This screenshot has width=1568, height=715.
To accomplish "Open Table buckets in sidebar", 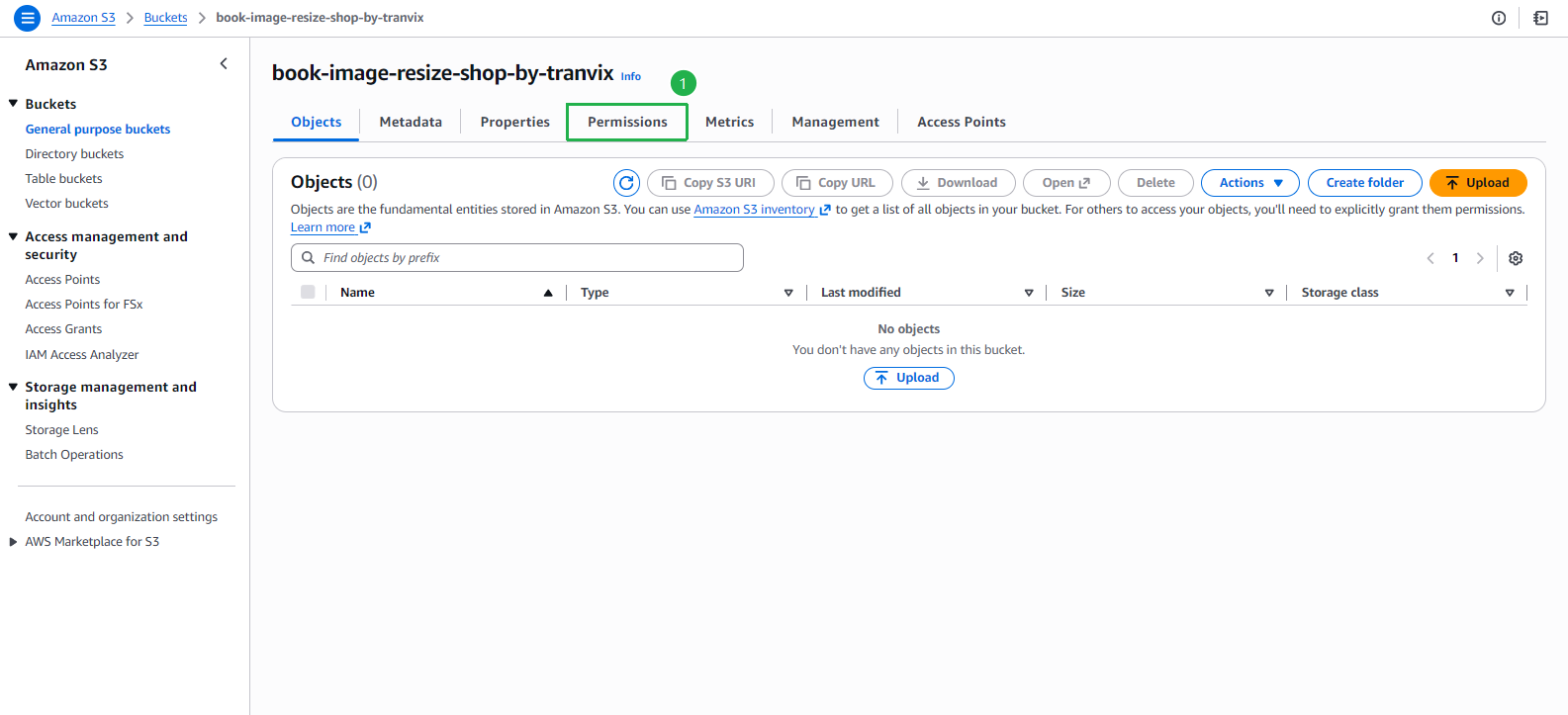I will tap(64, 179).
